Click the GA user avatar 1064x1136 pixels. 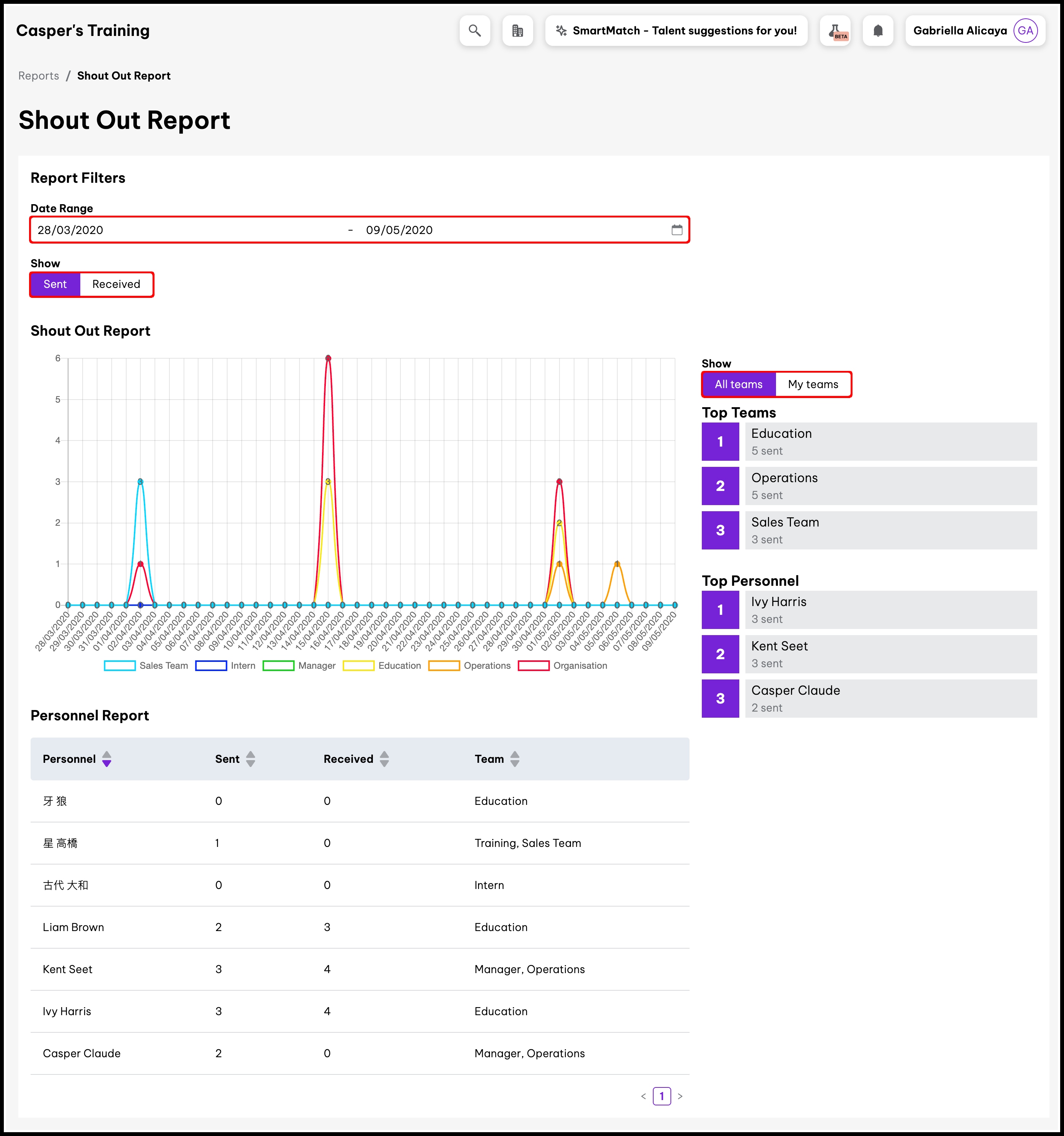(1025, 31)
